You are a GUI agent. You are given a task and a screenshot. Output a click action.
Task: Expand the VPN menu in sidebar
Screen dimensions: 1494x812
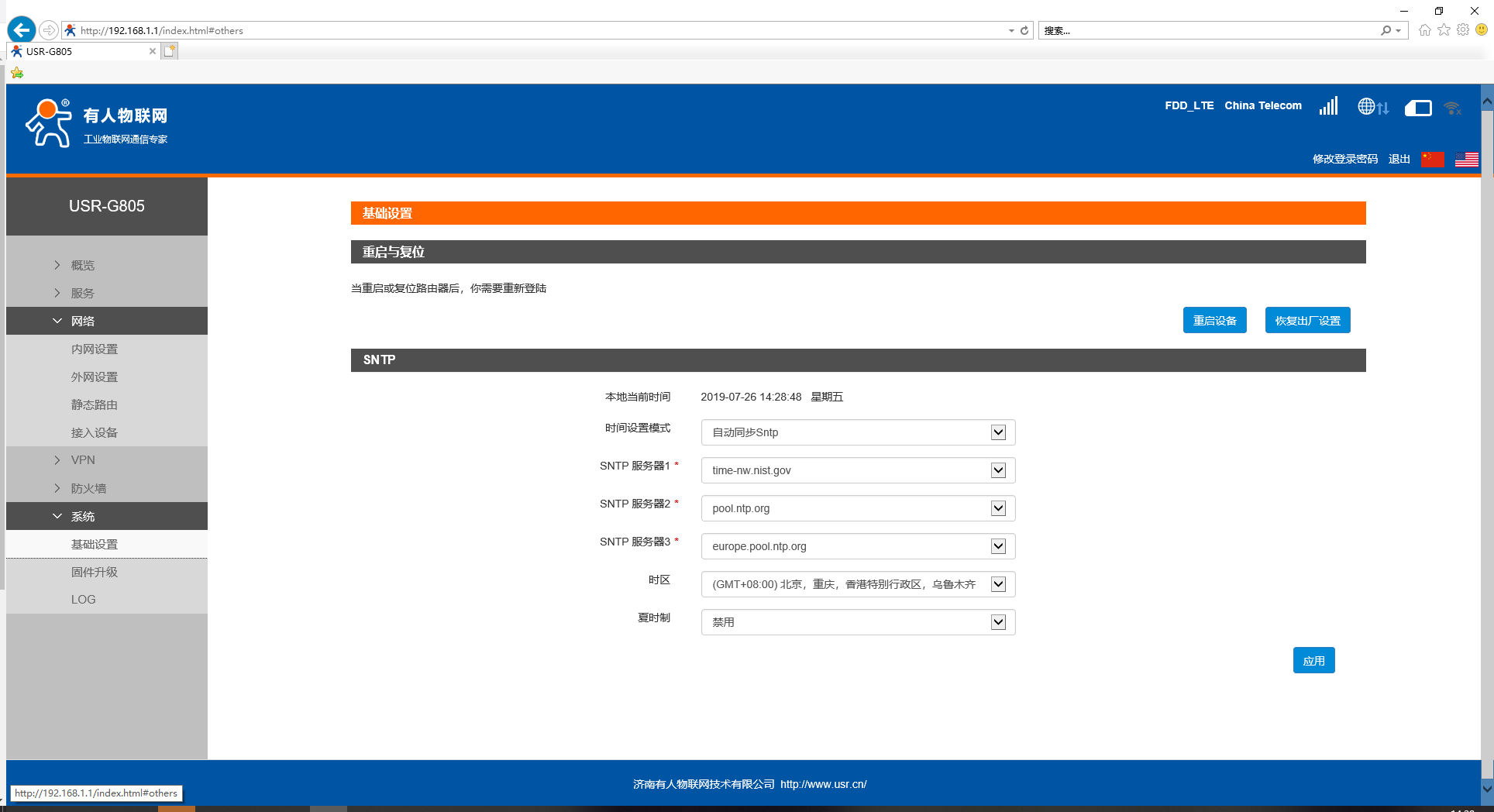(x=83, y=460)
